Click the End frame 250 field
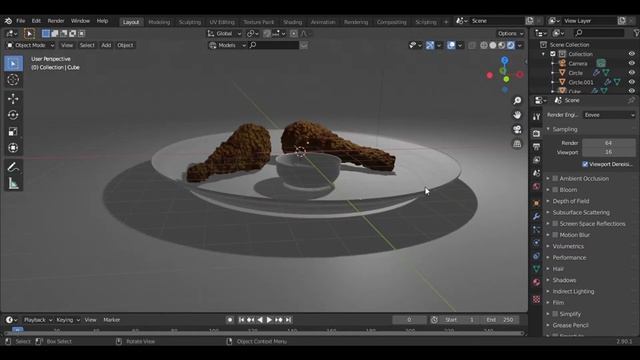This screenshot has width=640, height=360. click(x=500, y=320)
